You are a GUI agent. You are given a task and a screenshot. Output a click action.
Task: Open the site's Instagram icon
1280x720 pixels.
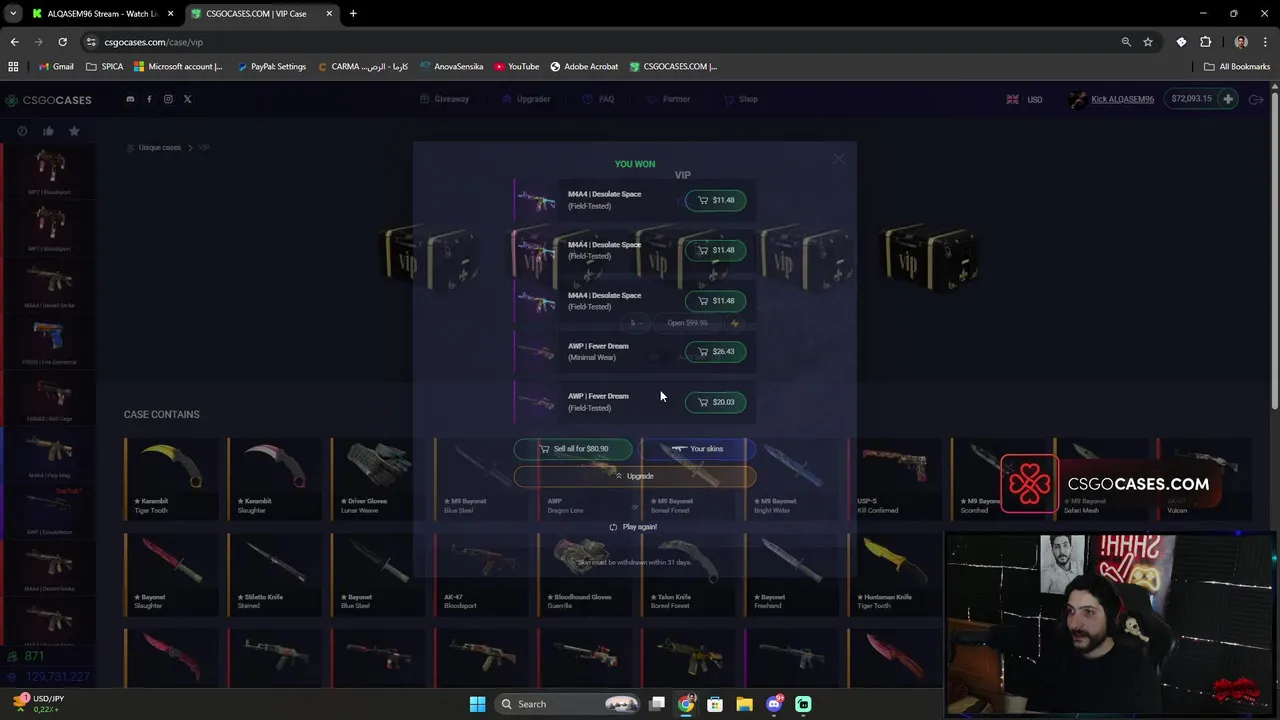coord(168,99)
